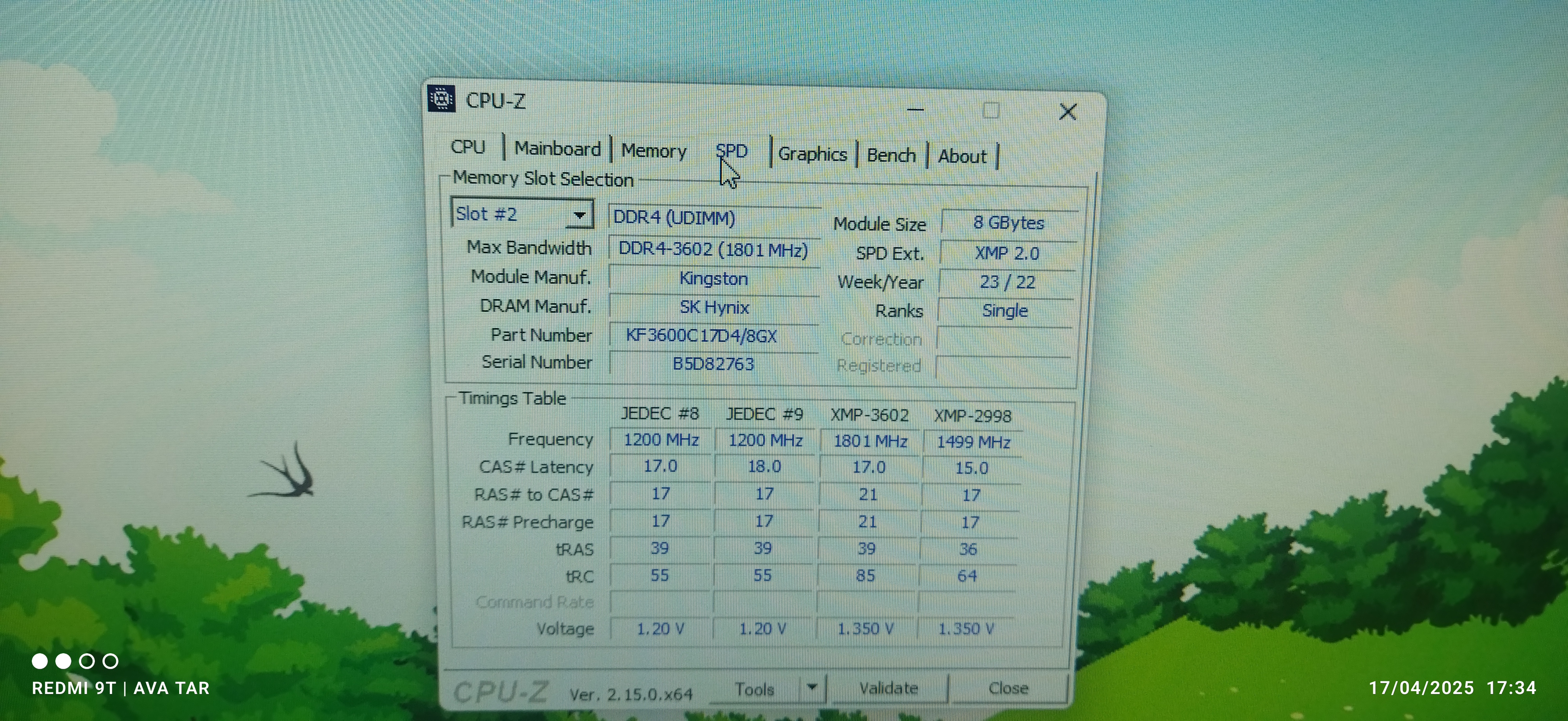1568x721 pixels.
Task: Minimize the CPU-Z window
Action: click(x=915, y=110)
